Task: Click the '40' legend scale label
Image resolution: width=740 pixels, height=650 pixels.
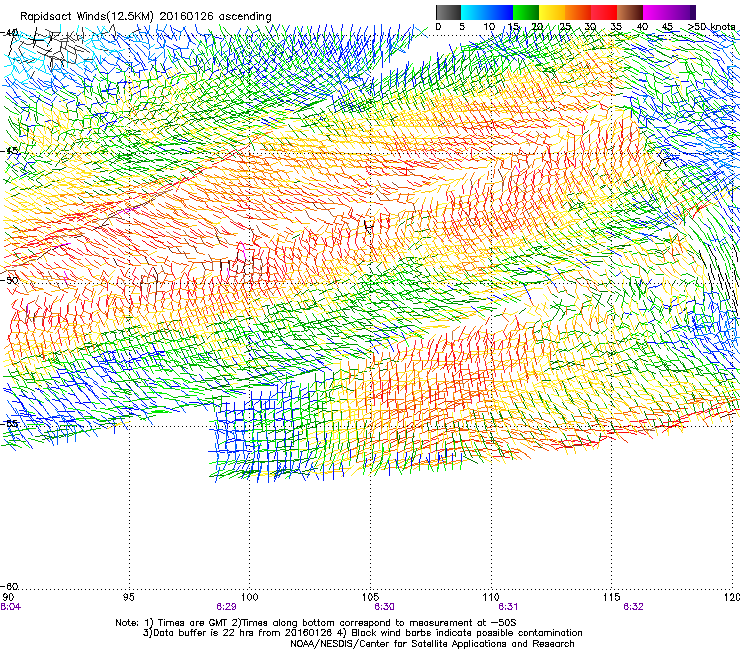Action: 642,27
